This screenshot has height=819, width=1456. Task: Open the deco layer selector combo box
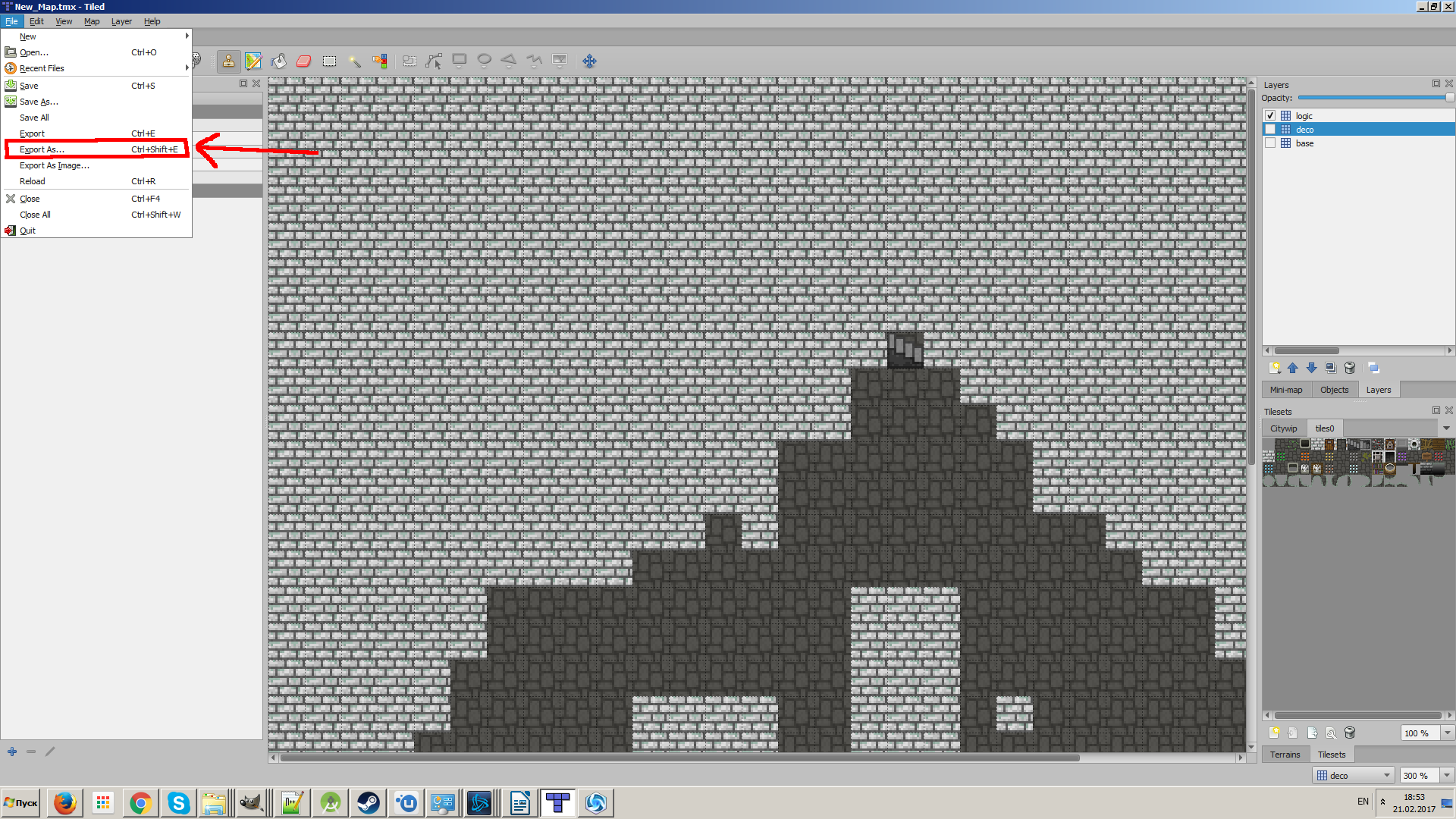[x=1354, y=775]
